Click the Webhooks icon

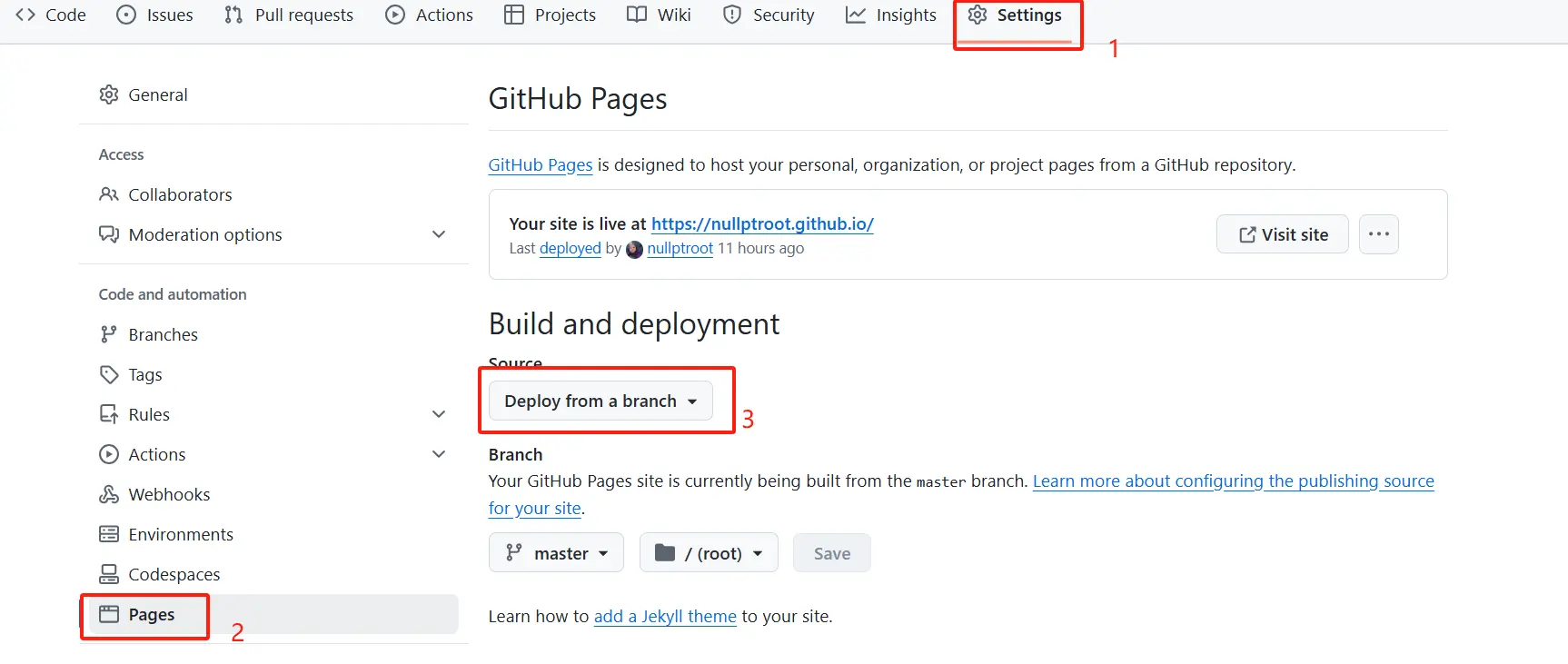[109, 494]
